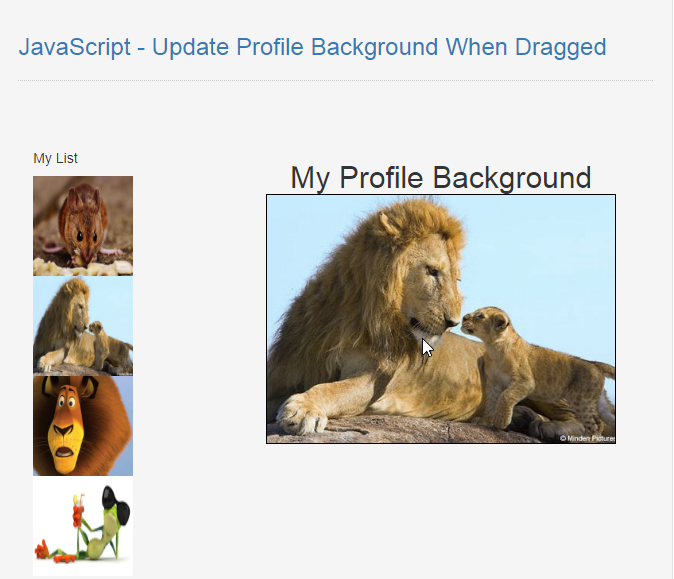Viewport: 674px width, 579px height.
Task: Select the lion and cub thumbnail
Action: pos(83,326)
